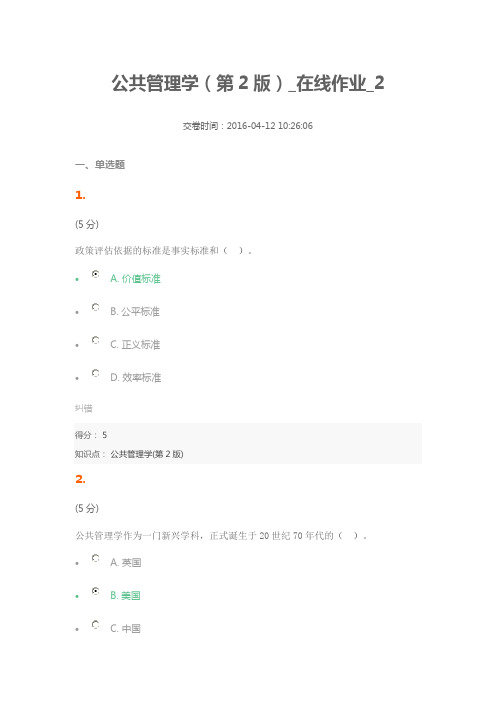The image size is (496, 702).
Task: Choose the radio button for B. 公平标准
Action: click(95, 307)
